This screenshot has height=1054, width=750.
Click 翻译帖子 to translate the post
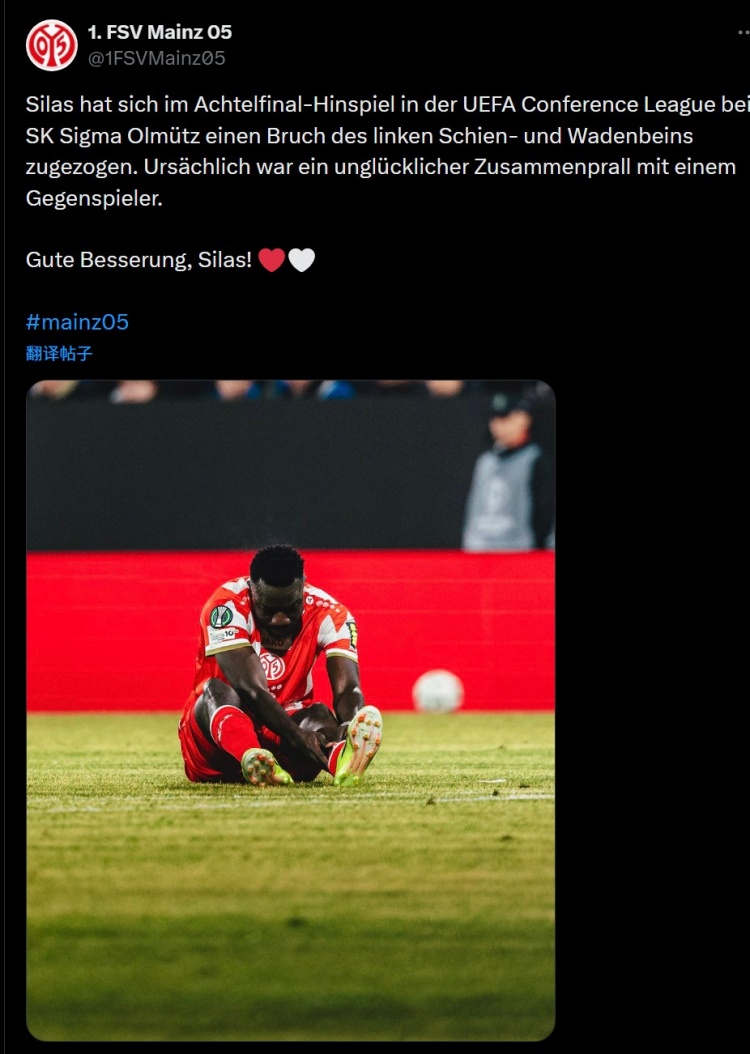tap(59, 354)
